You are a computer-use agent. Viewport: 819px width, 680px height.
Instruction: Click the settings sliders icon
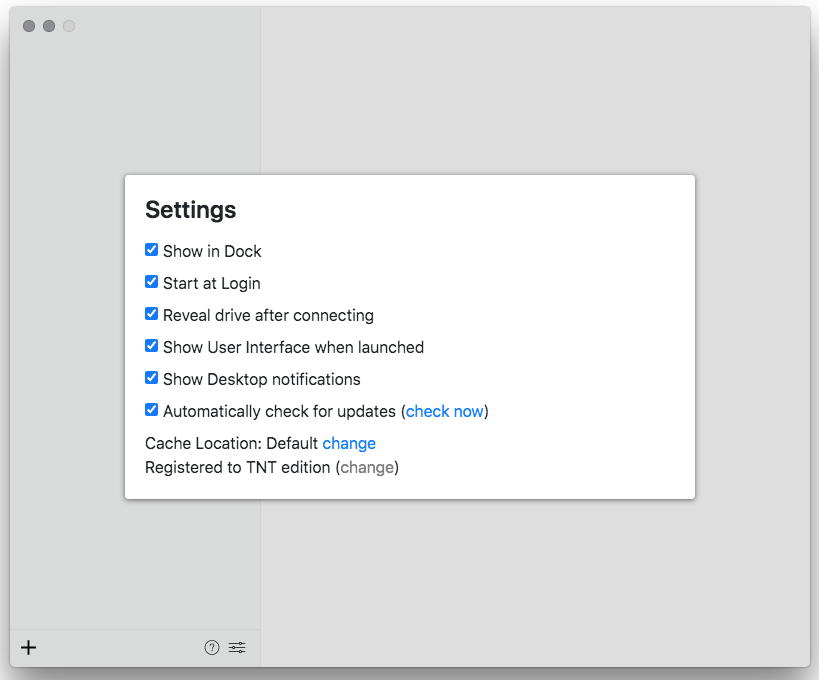click(x=237, y=648)
